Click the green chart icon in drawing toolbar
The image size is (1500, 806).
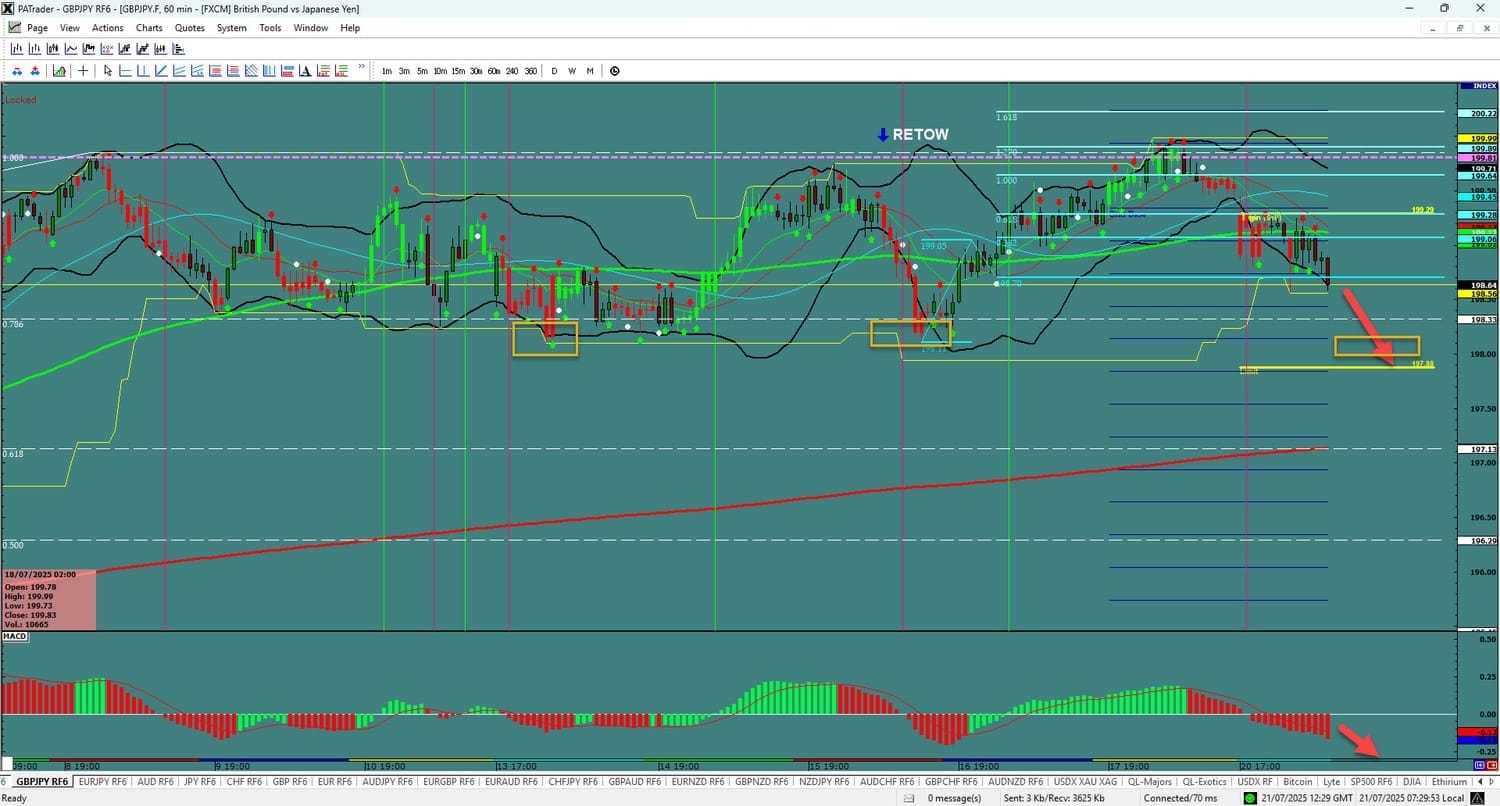[x=60, y=71]
